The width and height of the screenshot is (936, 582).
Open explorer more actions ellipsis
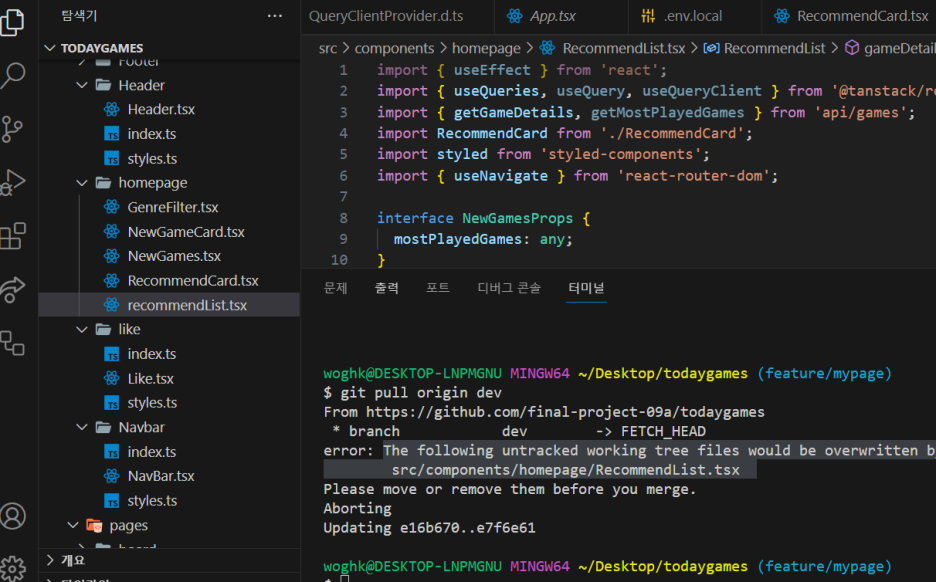coord(275,16)
